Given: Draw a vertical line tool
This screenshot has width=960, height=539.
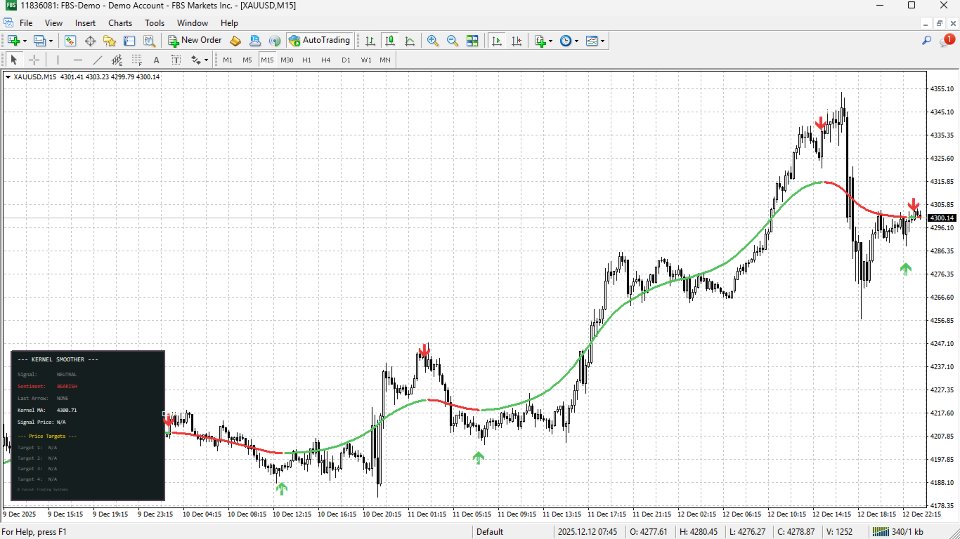Looking at the screenshot, I should (x=58, y=60).
